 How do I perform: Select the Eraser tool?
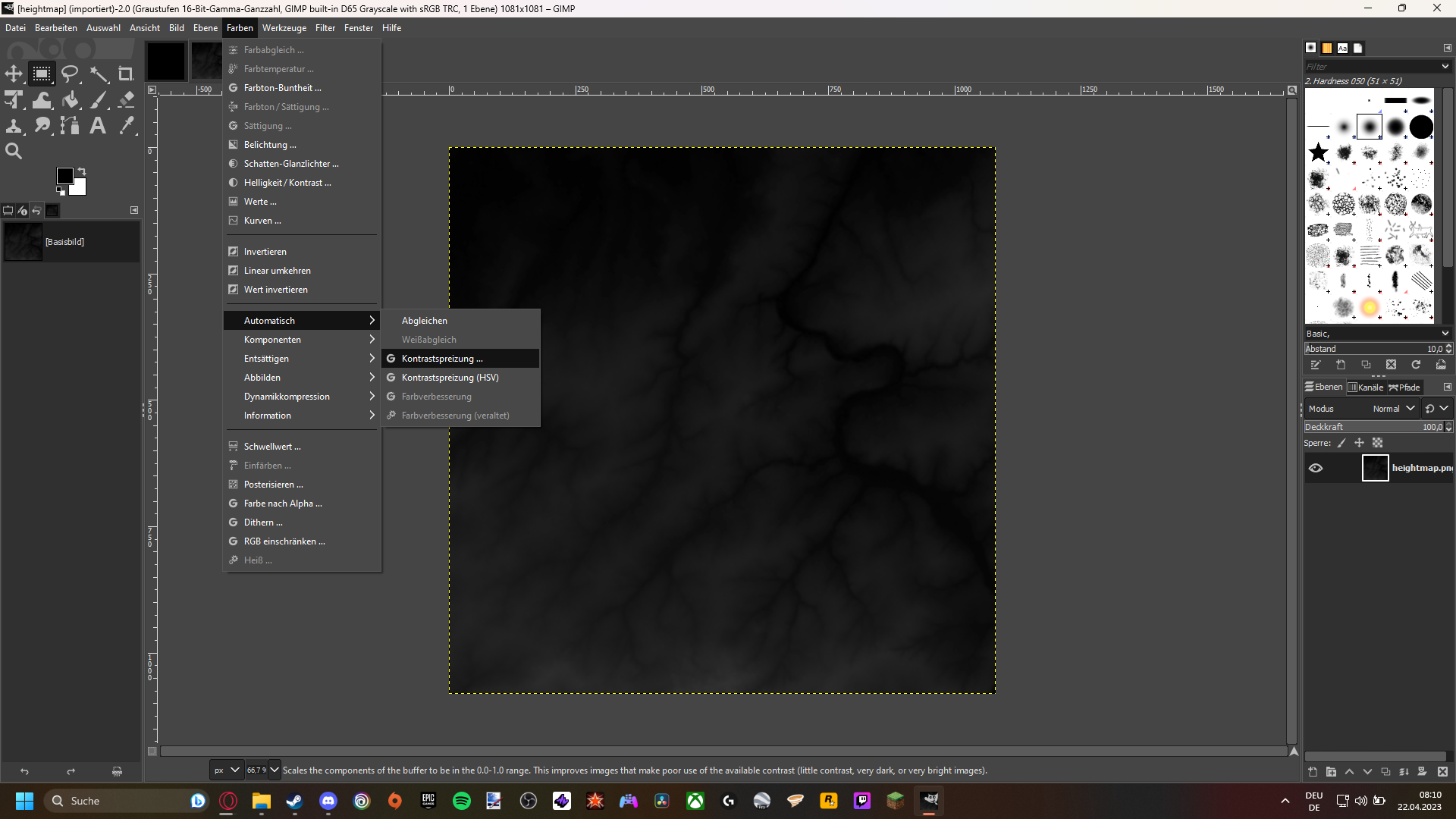click(126, 99)
